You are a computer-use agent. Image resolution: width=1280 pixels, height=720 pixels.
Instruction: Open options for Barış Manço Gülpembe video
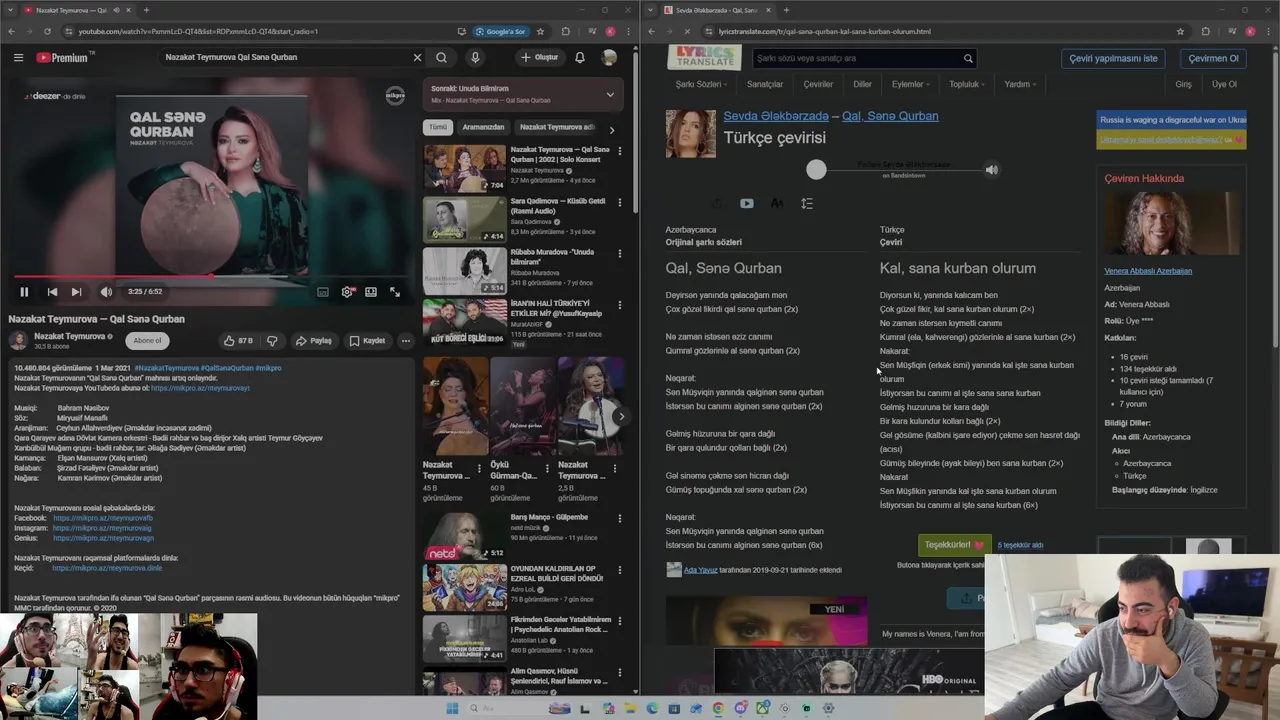click(x=619, y=519)
